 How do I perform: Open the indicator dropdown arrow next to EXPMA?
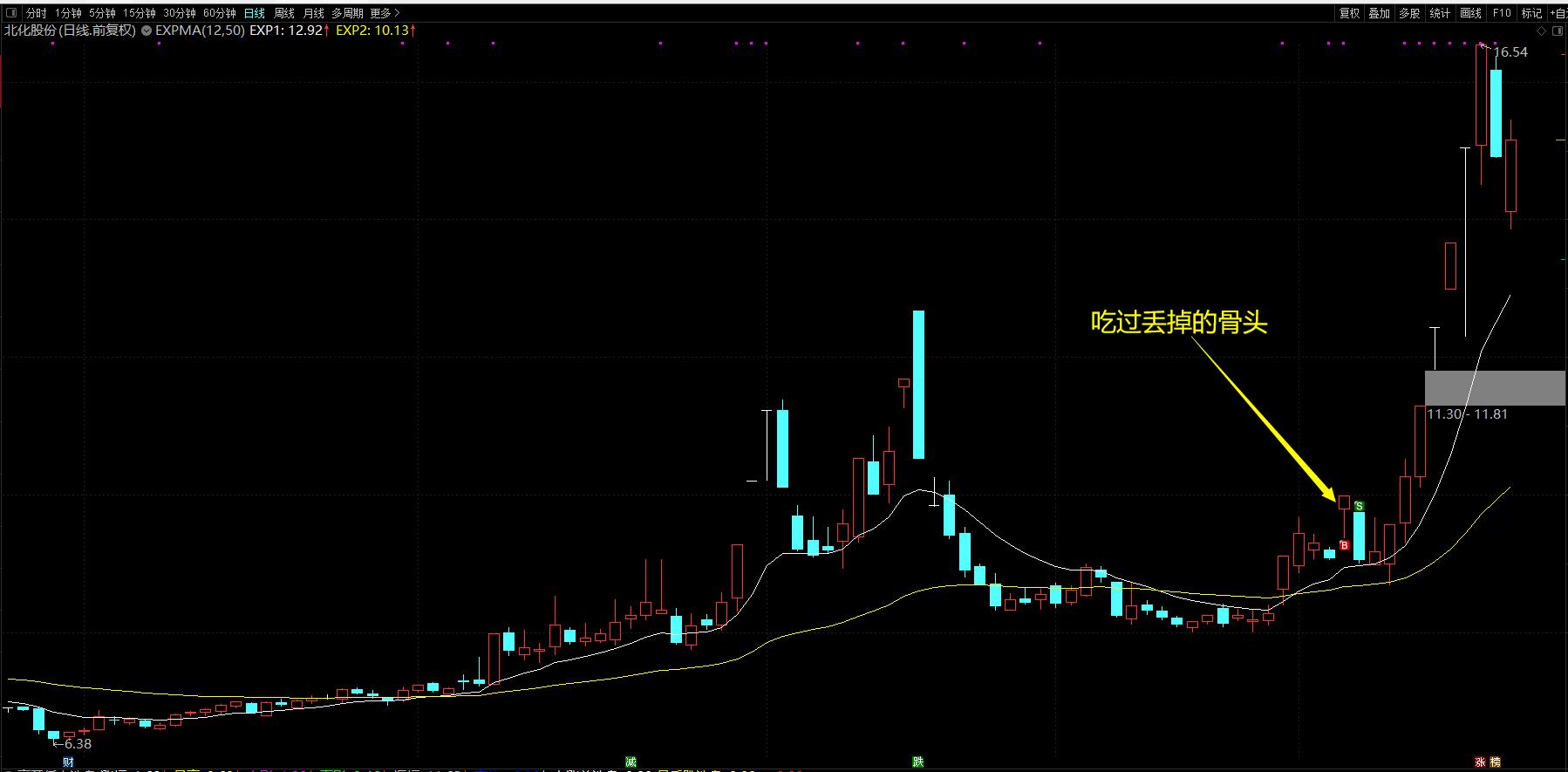pos(147,31)
